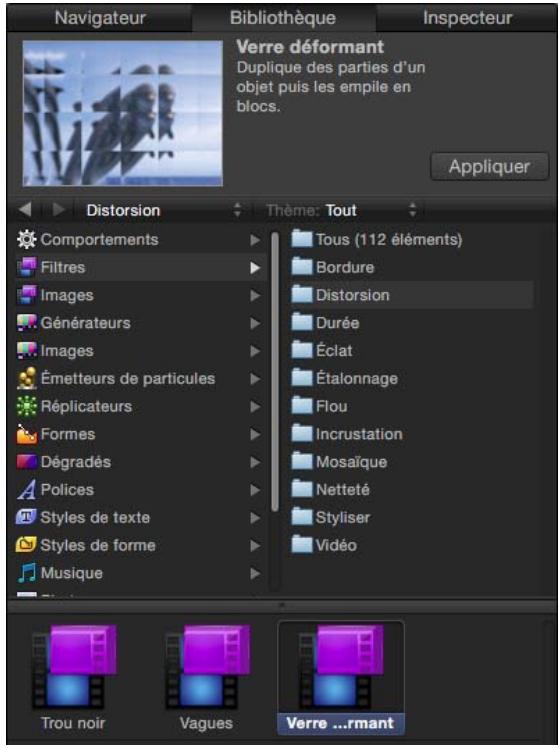Click the Polices font icon

pyautogui.click(x=26, y=489)
